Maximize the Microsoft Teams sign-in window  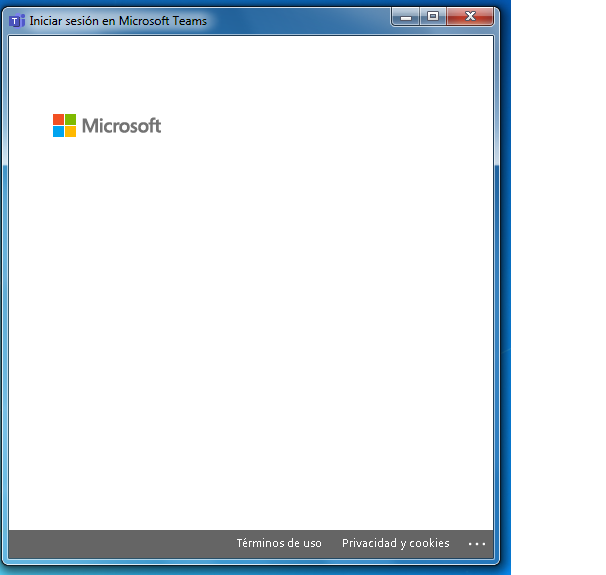[x=433, y=17]
